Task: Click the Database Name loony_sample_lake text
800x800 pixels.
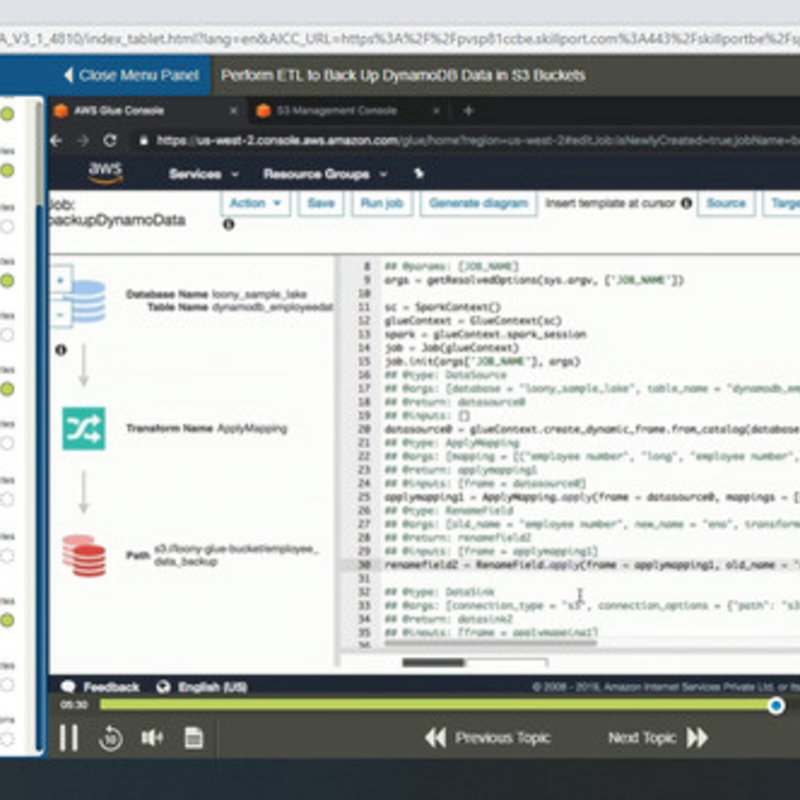Action: (x=216, y=294)
